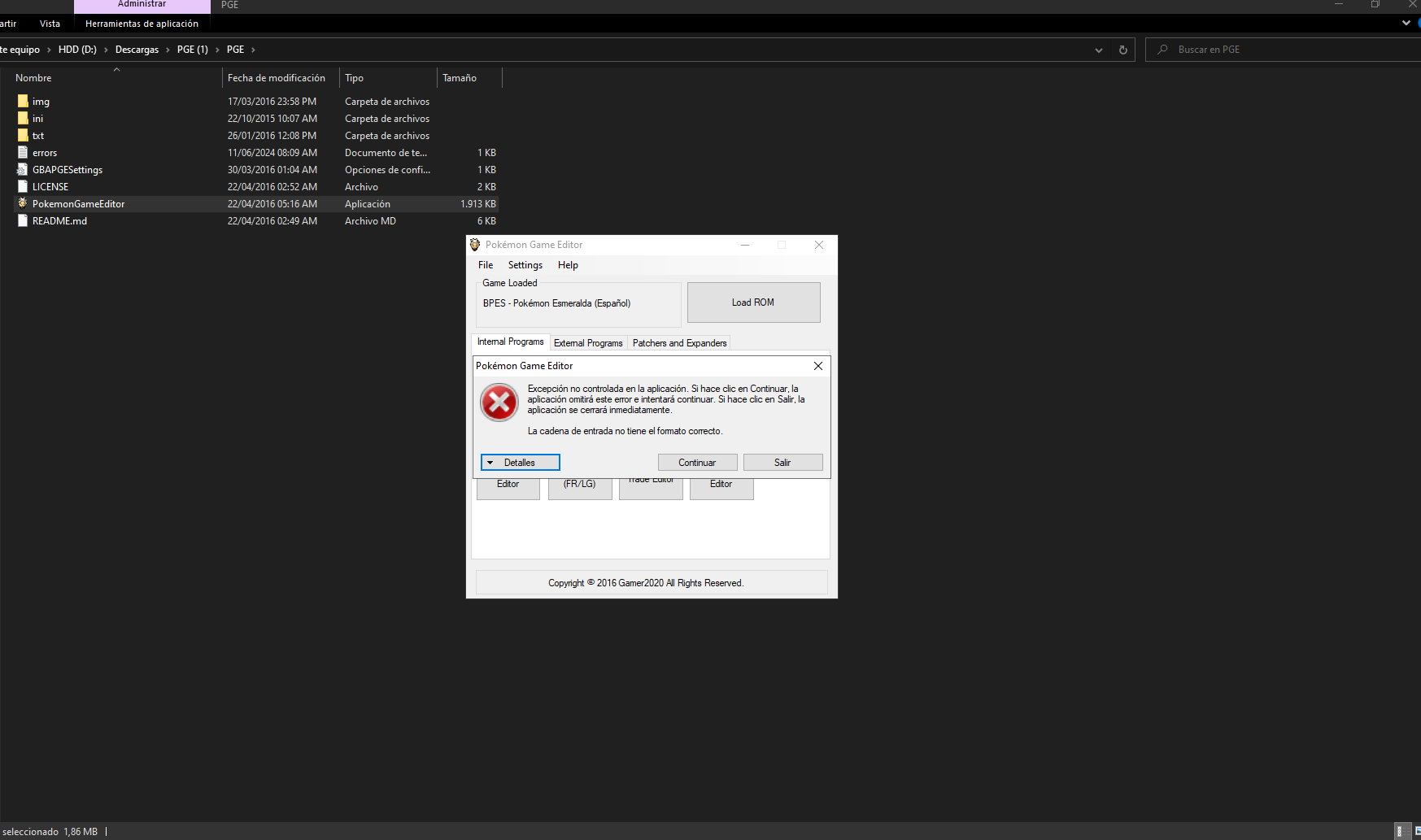Select the img folder icon
Screen dimensions: 1421x840
[23, 102]
